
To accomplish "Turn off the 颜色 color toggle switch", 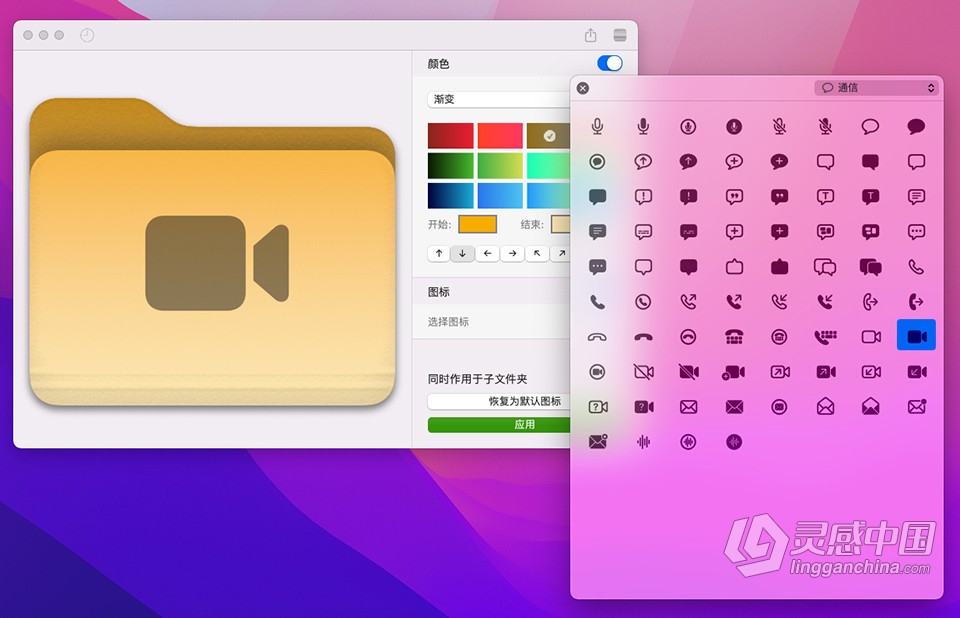I will (611, 62).
